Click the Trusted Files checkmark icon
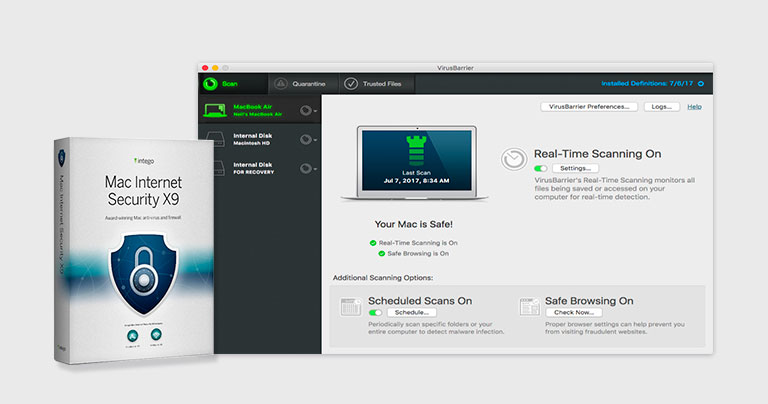The height and width of the screenshot is (404, 768). [x=351, y=84]
